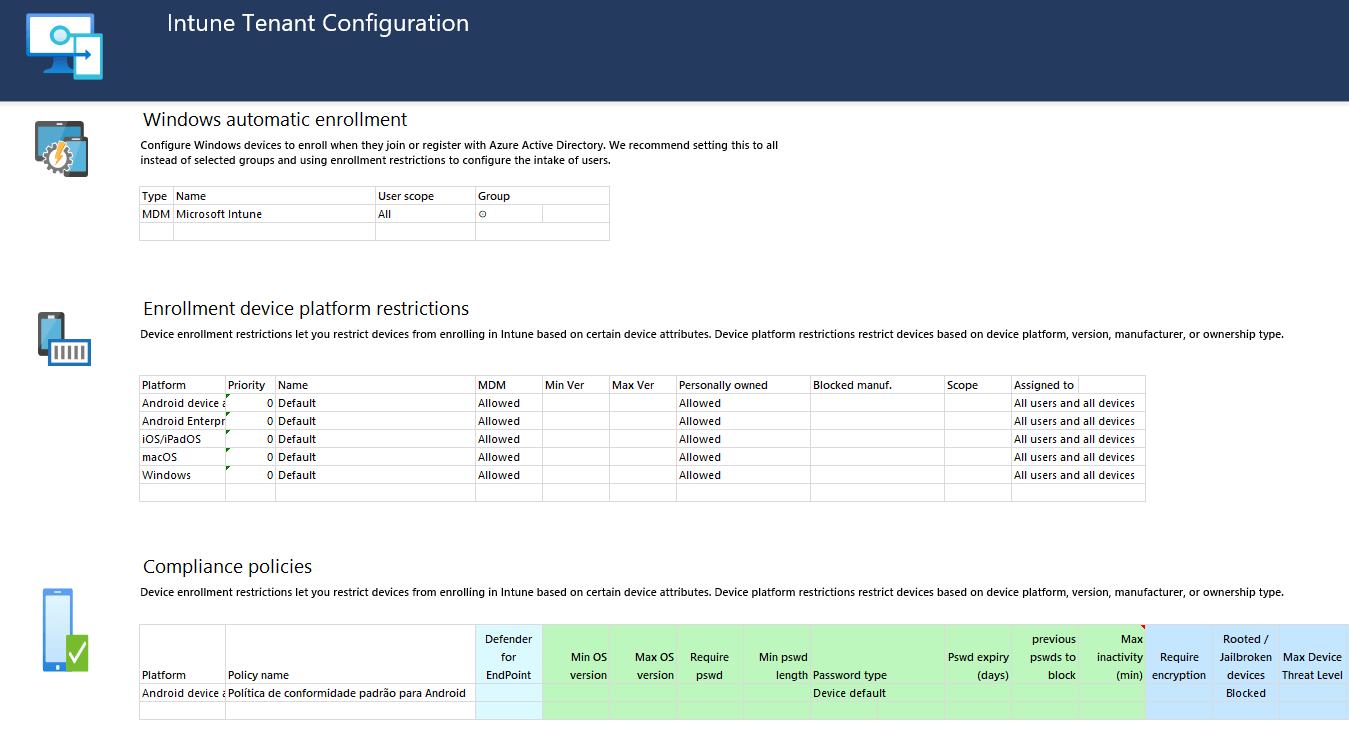Select All users and all devices for Windows
Screen dimensions: 1349x738
point(1078,475)
